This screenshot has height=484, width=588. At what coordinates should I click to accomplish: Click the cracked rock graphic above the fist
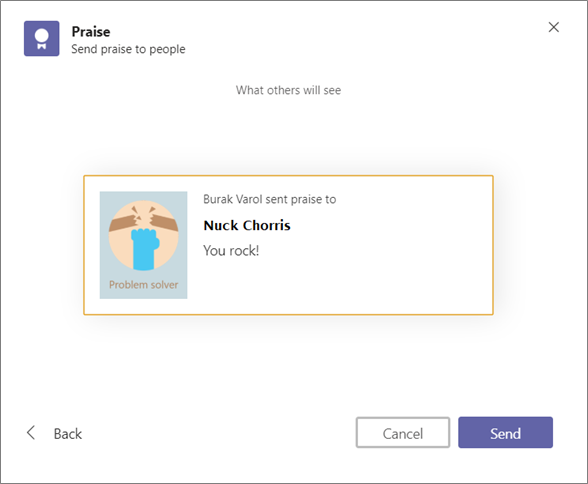pyautogui.click(x=143, y=219)
